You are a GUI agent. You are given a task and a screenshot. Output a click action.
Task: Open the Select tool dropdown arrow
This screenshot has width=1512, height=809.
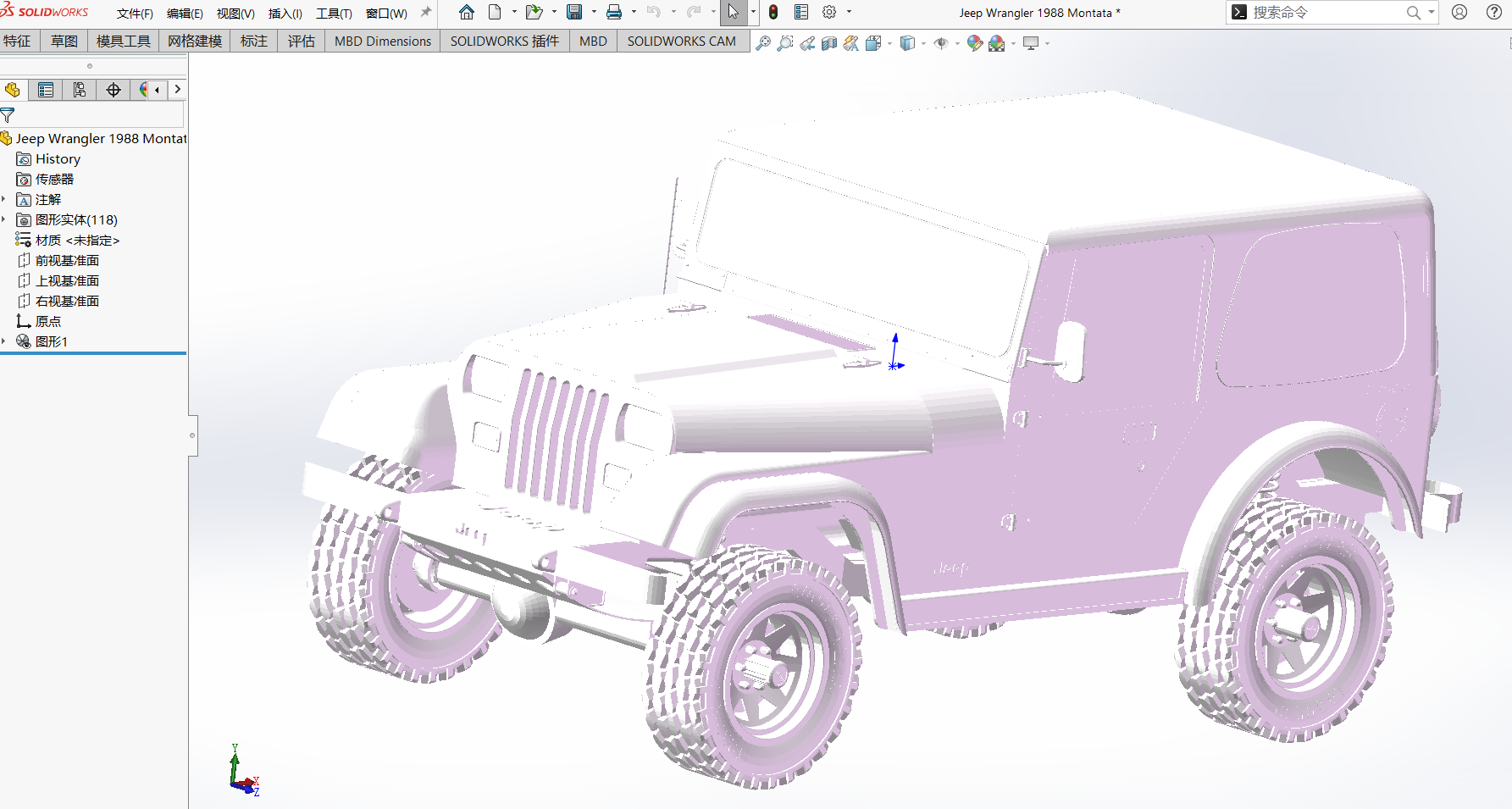tap(753, 12)
